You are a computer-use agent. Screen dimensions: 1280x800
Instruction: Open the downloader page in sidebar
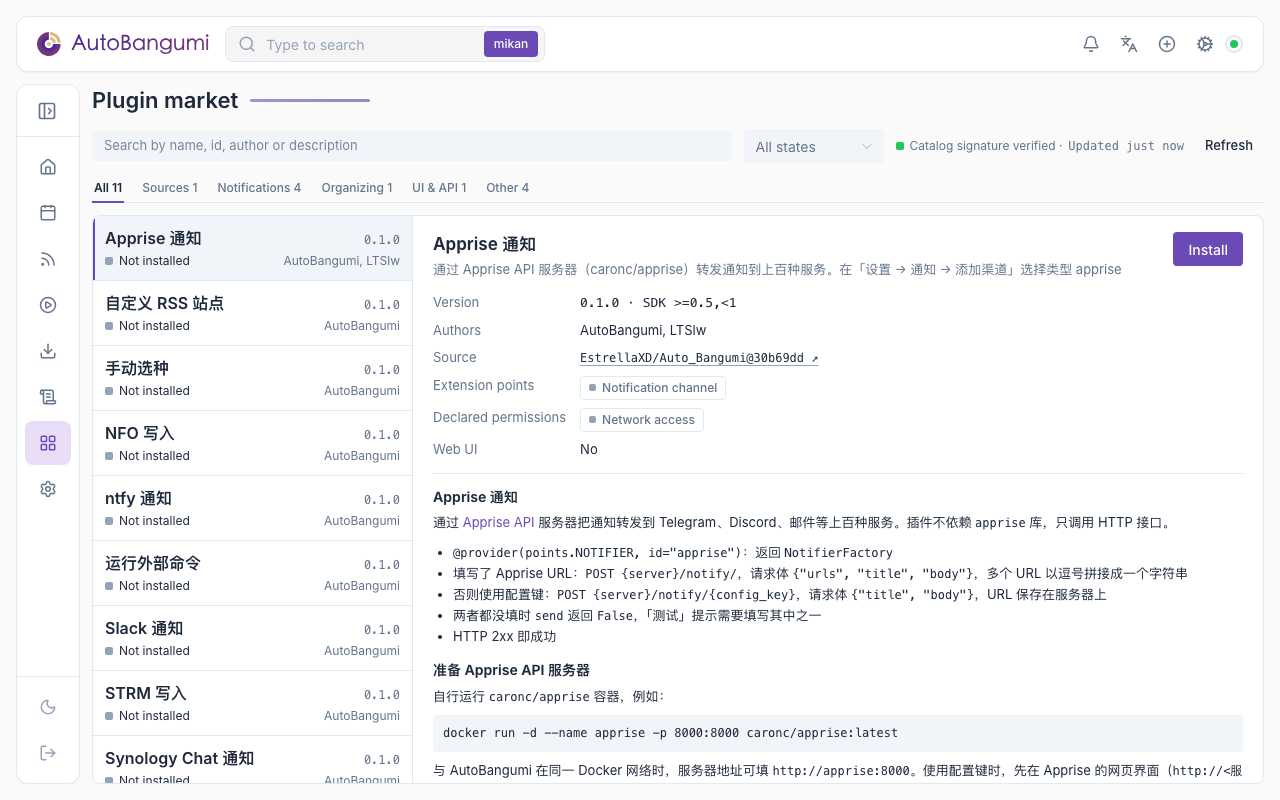click(48, 351)
